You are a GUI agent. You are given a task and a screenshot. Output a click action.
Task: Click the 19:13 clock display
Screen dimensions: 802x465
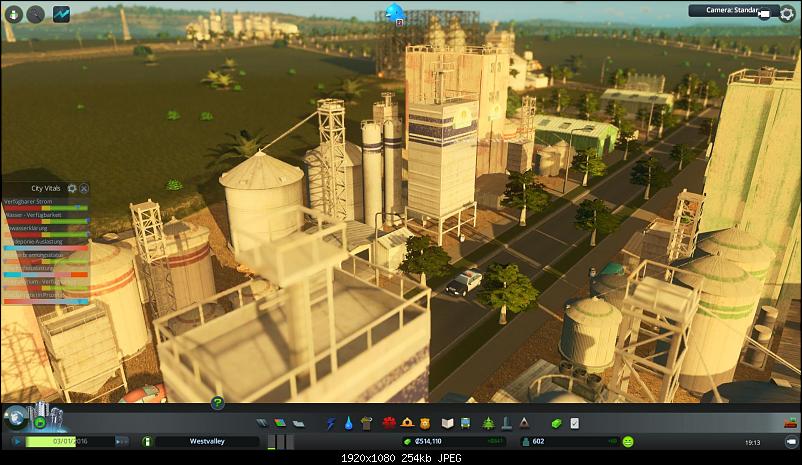tap(752, 442)
